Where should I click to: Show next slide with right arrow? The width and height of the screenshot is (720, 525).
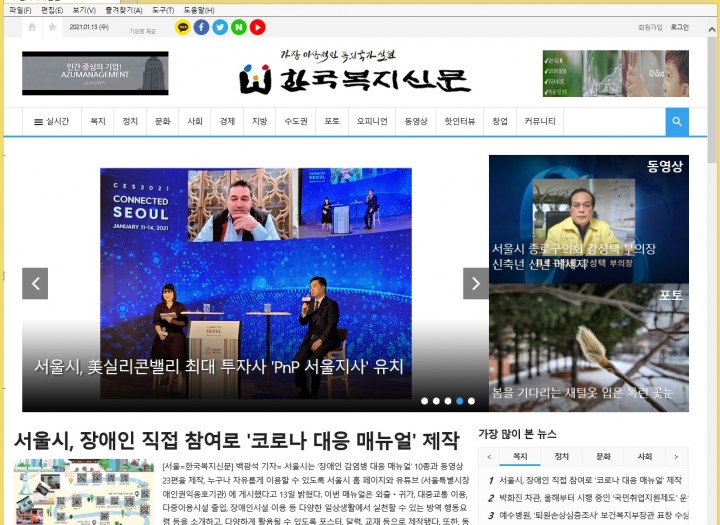coord(476,283)
